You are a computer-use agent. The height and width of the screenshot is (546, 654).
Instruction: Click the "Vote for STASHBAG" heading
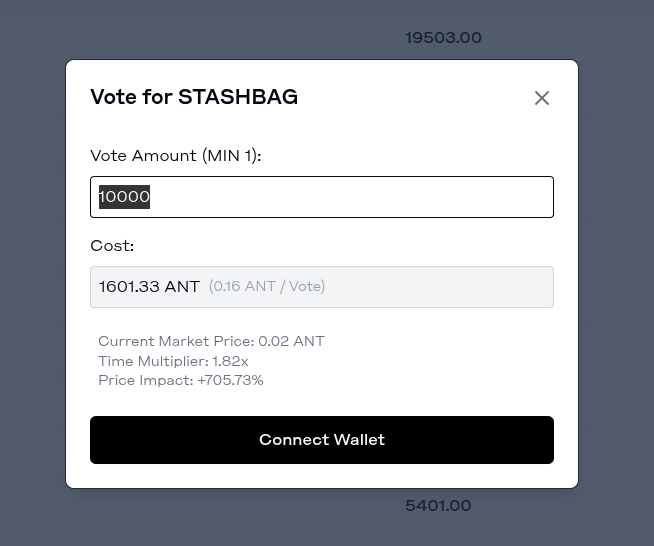(x=194, y=97)
